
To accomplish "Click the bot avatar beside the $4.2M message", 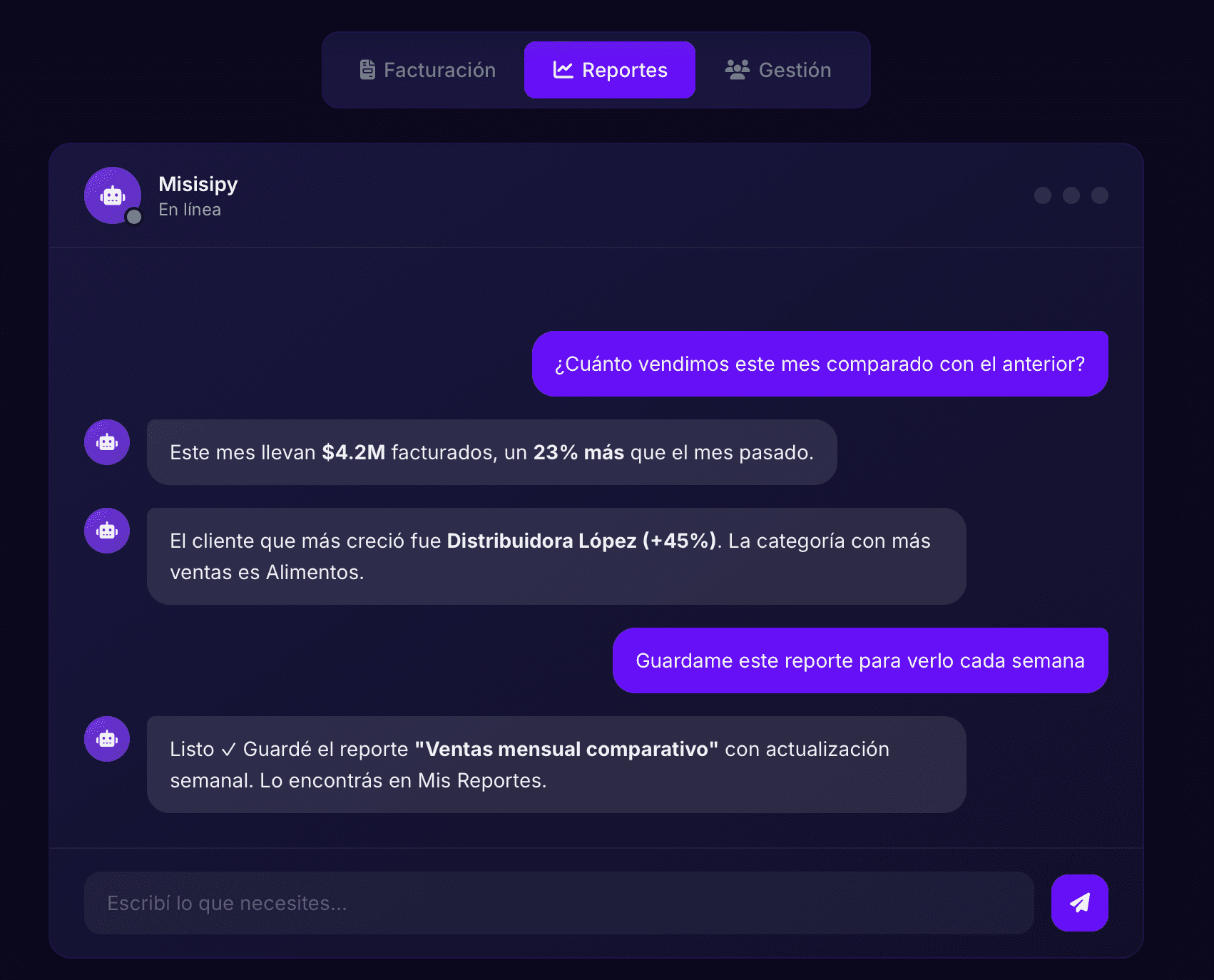I will (x=106, y=442).
